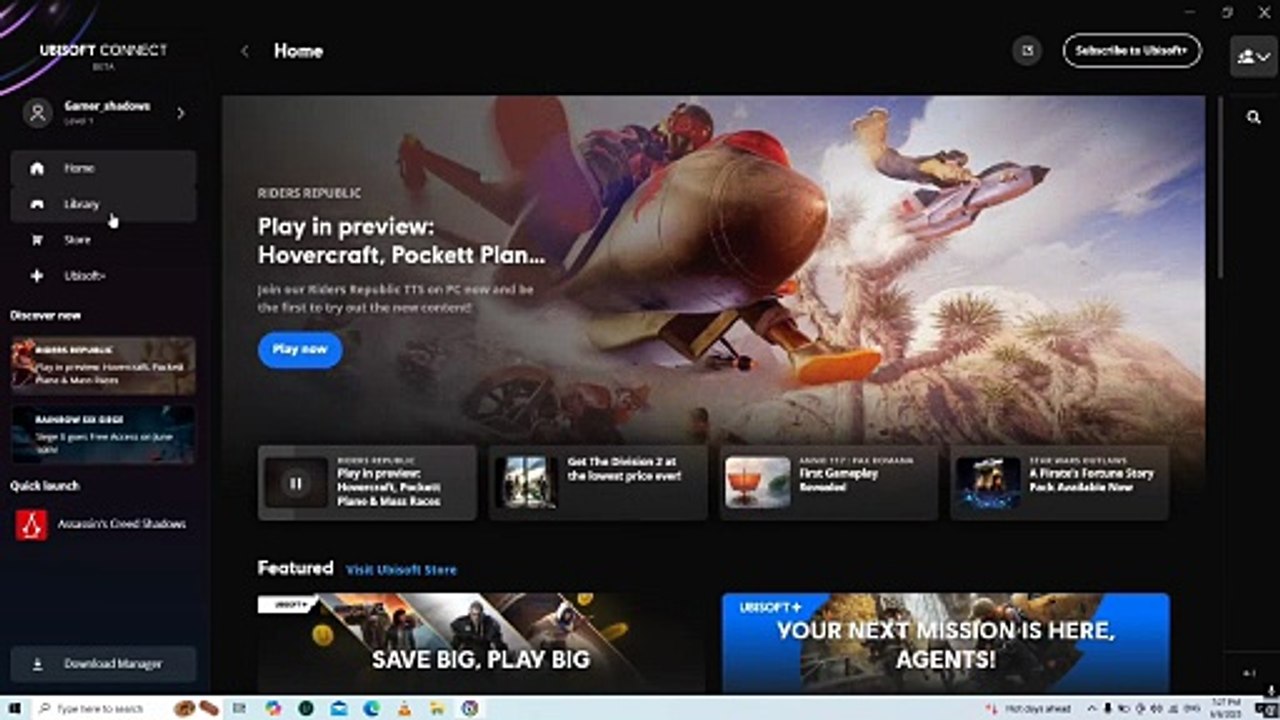Click the Library gamepad icon
Screen dimensions: 1280x720
point(37,204)
